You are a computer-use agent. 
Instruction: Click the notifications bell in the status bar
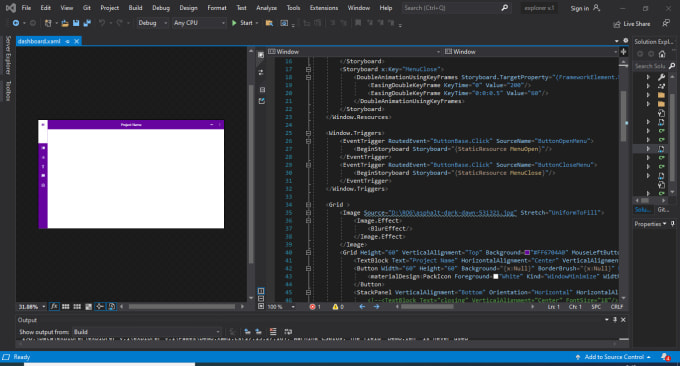point(665,357)
